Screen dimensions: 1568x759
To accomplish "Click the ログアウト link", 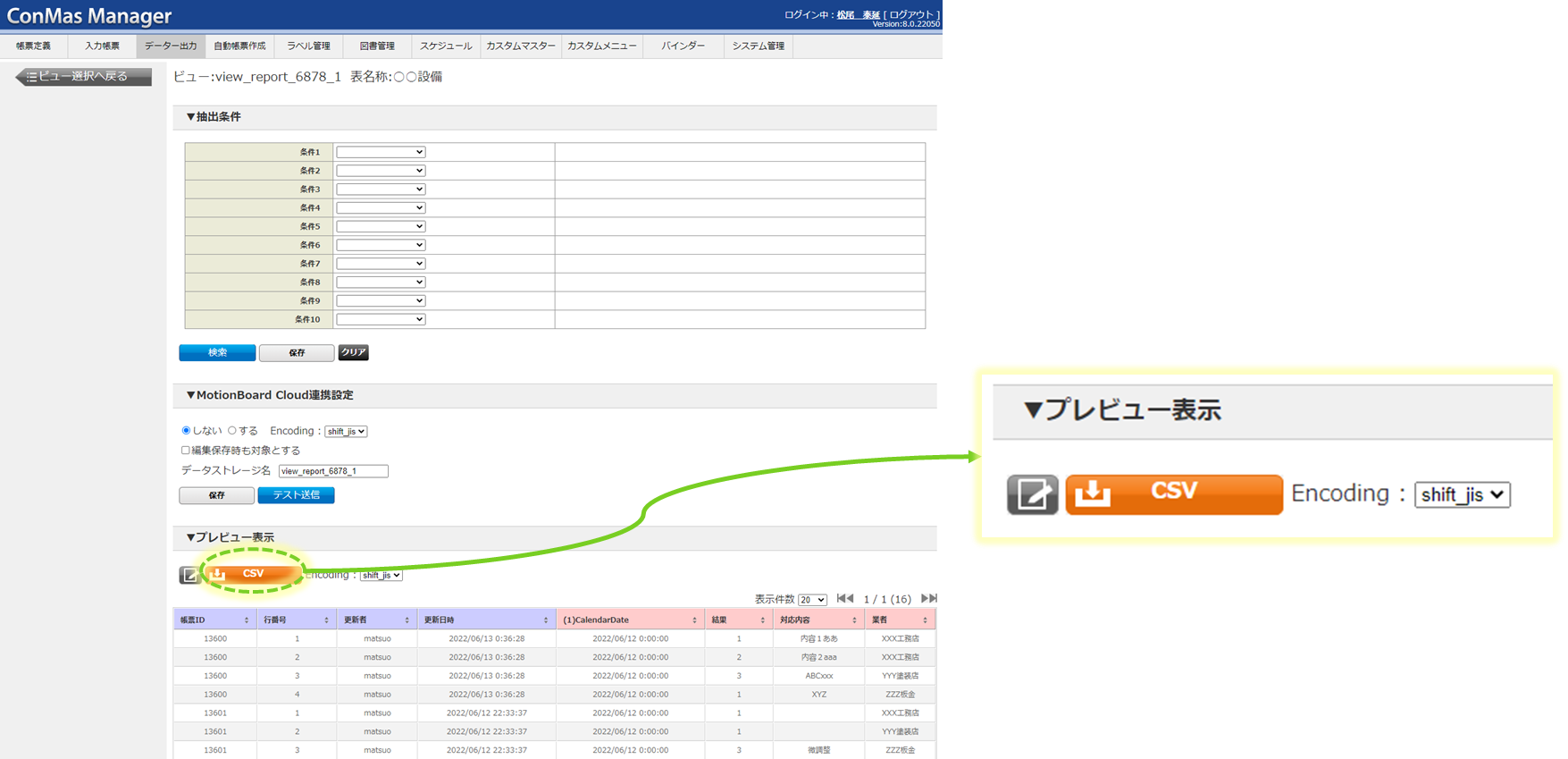I will tap(911, 14).
